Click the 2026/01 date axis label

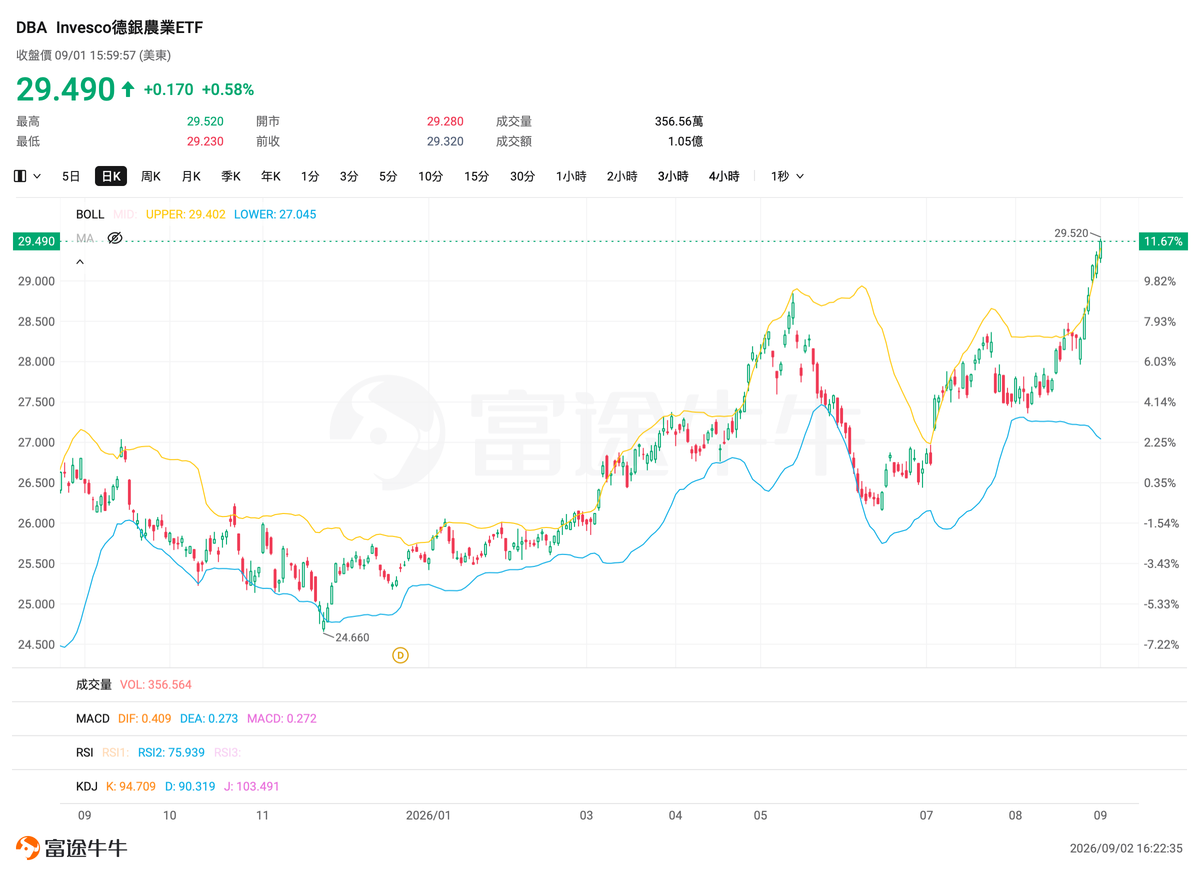pos(428,815)
